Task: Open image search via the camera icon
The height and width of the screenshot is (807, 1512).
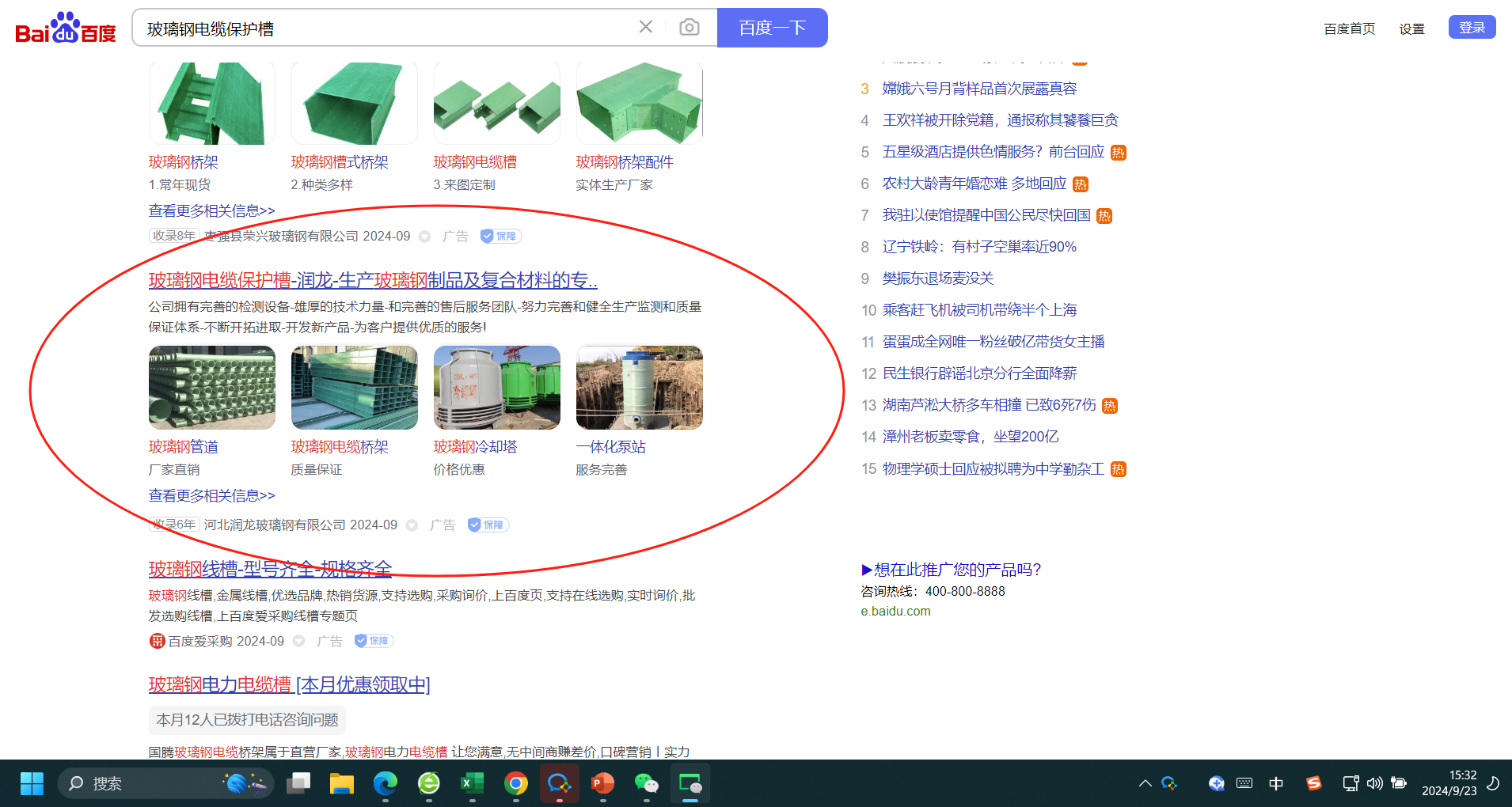Action: (x=690, y=28)
